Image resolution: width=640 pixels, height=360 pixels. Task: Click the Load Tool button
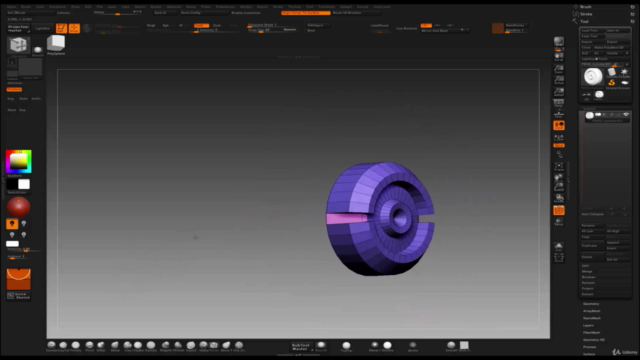click(592, 31)
